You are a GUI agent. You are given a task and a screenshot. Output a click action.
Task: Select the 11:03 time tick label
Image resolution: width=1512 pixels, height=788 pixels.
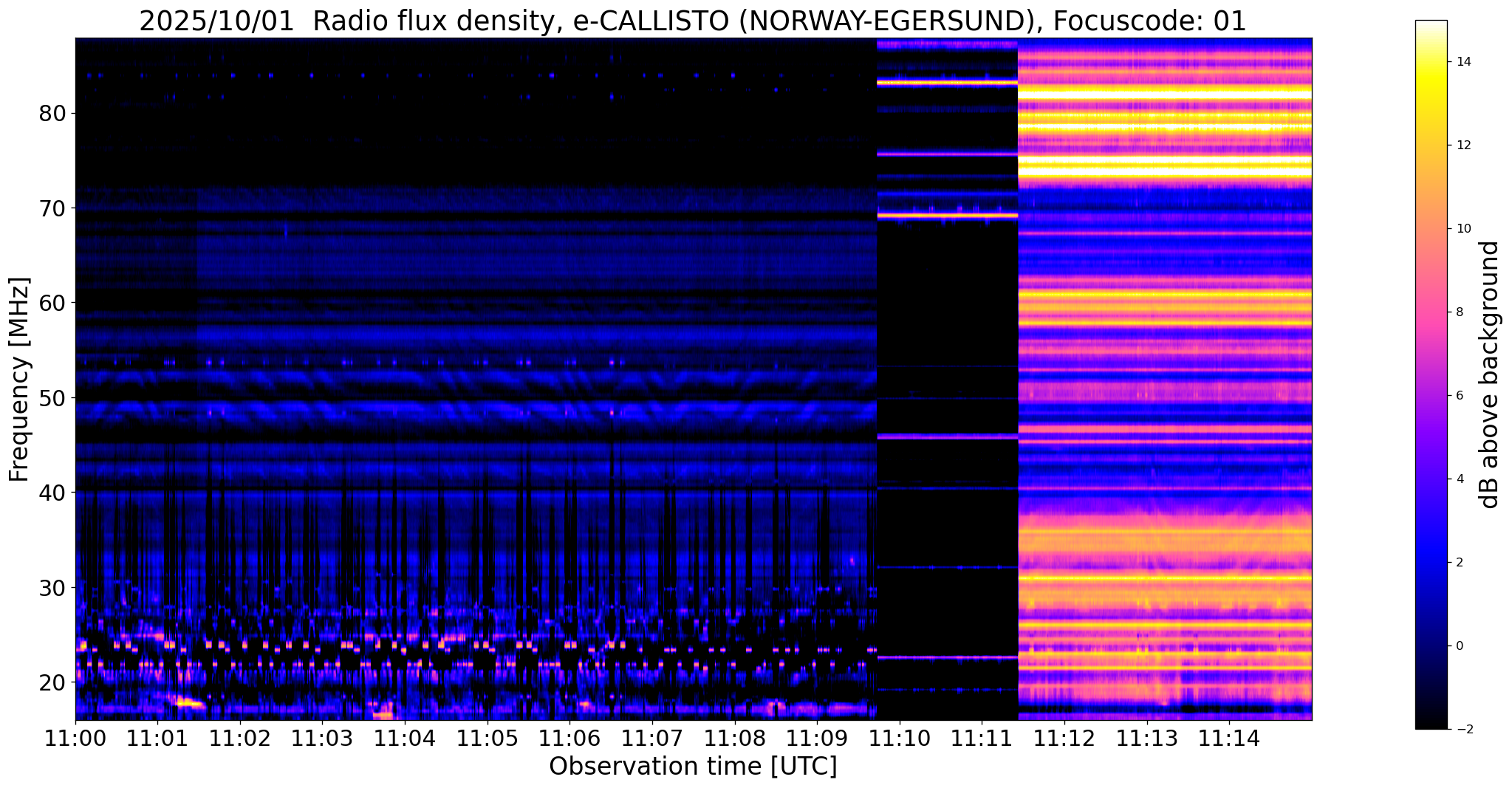click(323, 739)
